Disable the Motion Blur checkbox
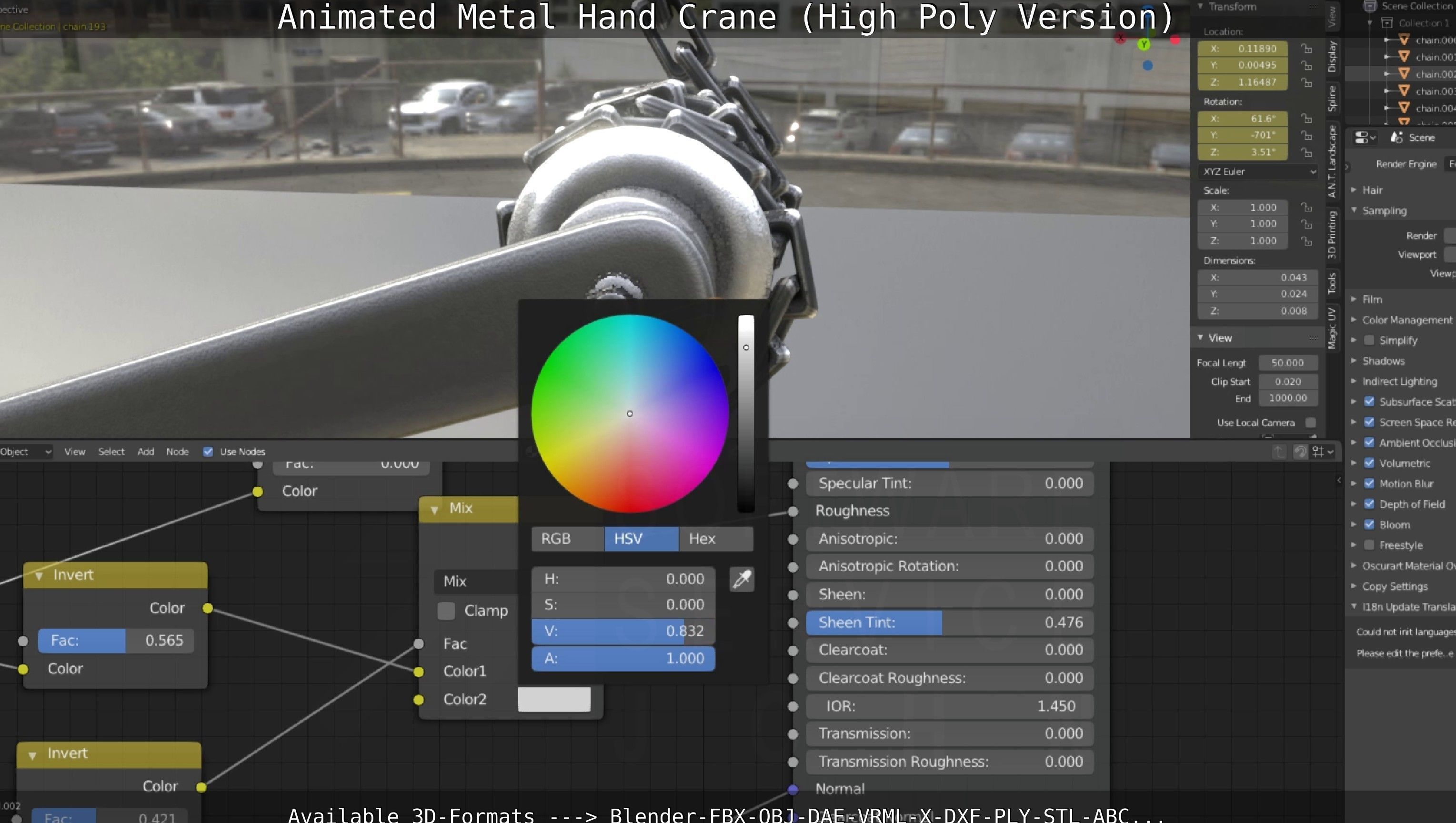 pyautogui.click(x=1369, y=484)
